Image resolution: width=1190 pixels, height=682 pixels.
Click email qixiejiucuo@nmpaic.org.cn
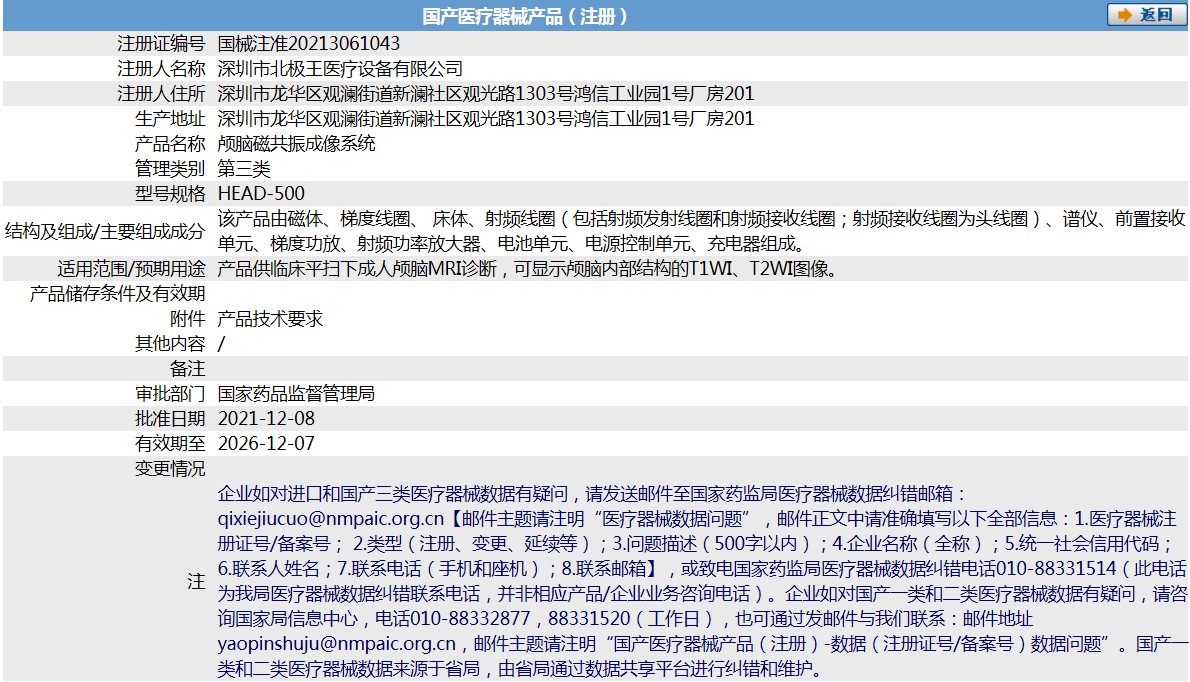pyautogui.click(x=331, y=520)
